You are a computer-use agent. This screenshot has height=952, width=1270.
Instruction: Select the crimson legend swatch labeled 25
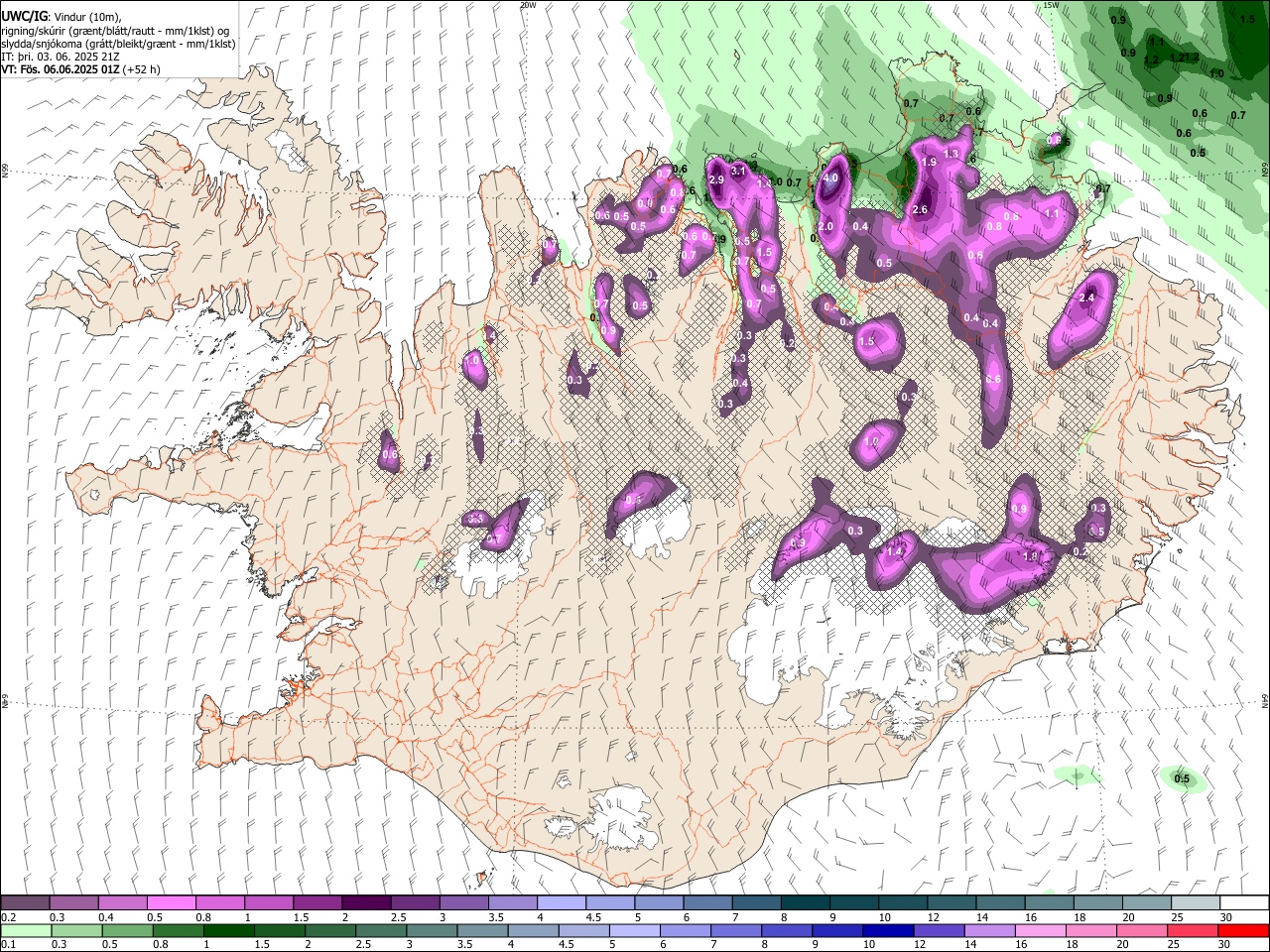[1193, 930]
